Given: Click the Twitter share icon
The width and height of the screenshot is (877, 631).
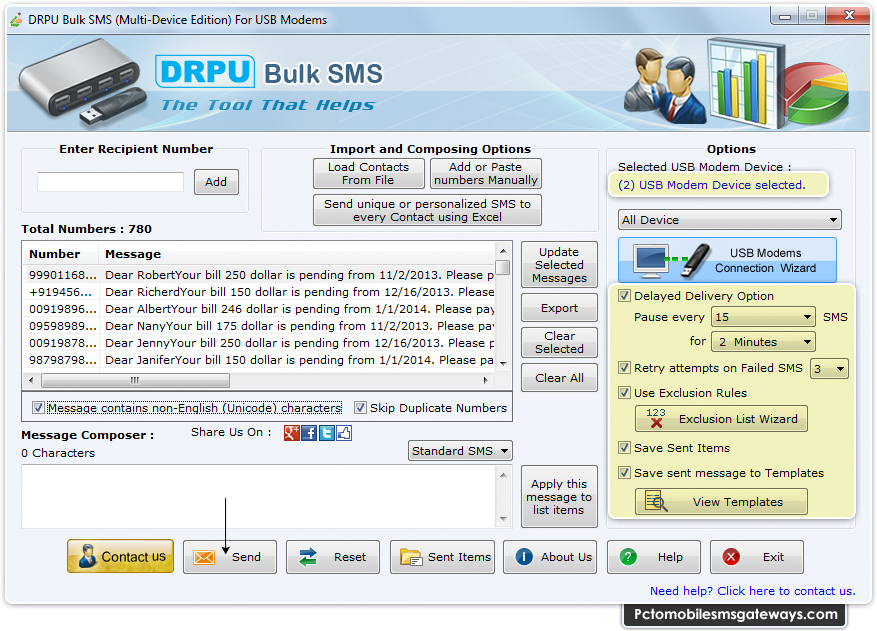Looking at the screenshot, I should pyautogui.click(x=327, y=433).
